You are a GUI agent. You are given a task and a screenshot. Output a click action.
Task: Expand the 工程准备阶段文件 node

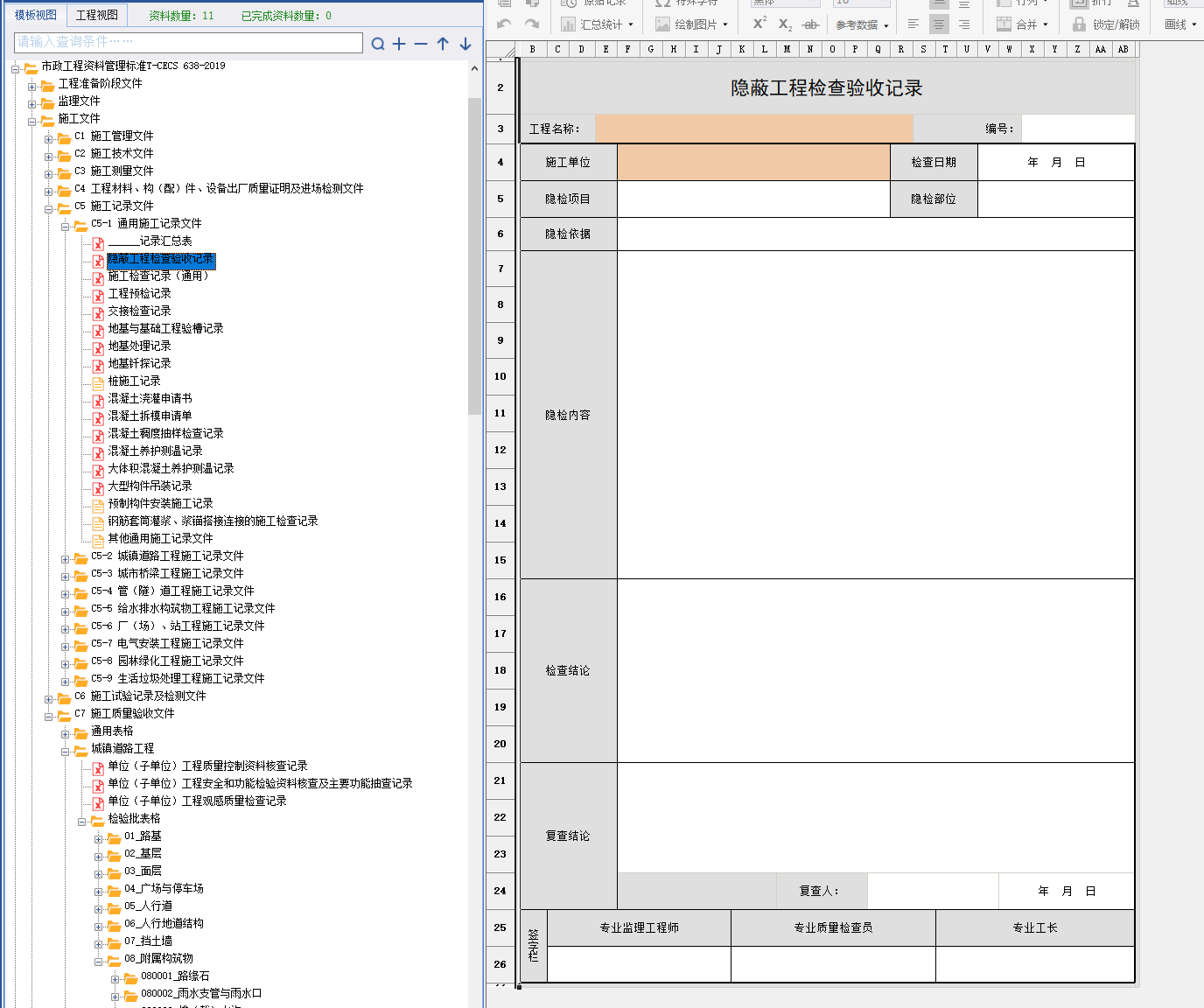pyautogui.click(x=31, y=87)
